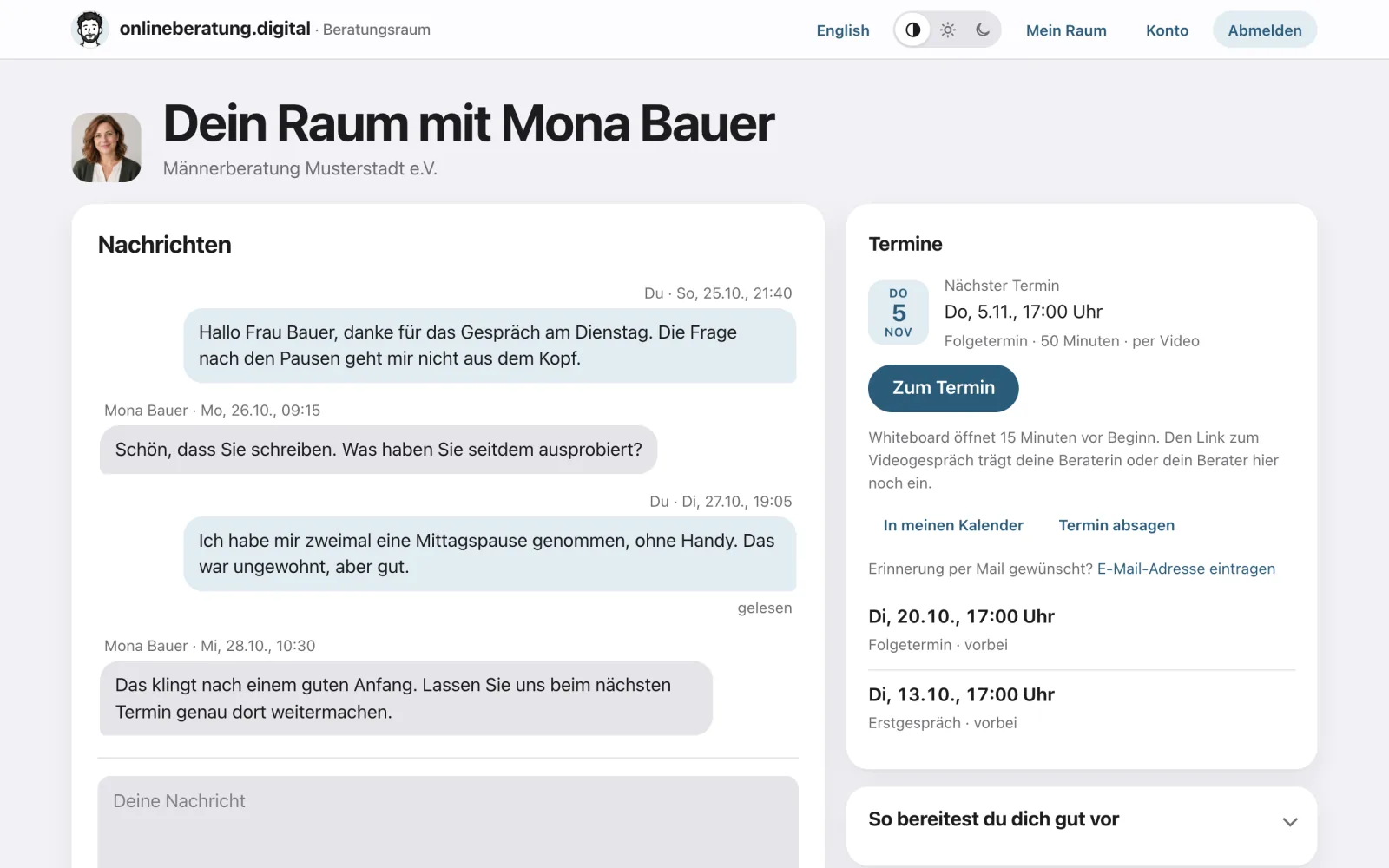This screenshot has width=1389, height=868.
Task: Open the Mein Raum navigation item
Action: tap(1066, 30)
